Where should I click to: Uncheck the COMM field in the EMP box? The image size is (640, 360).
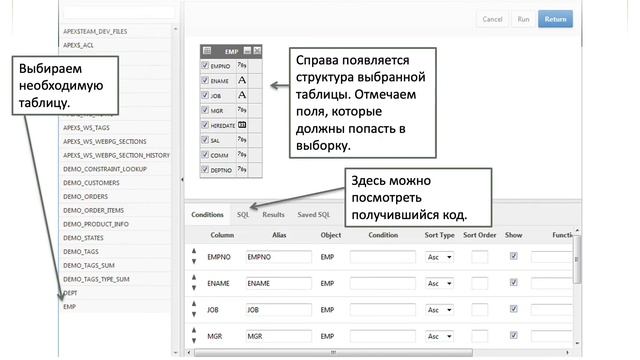(205, 155)
